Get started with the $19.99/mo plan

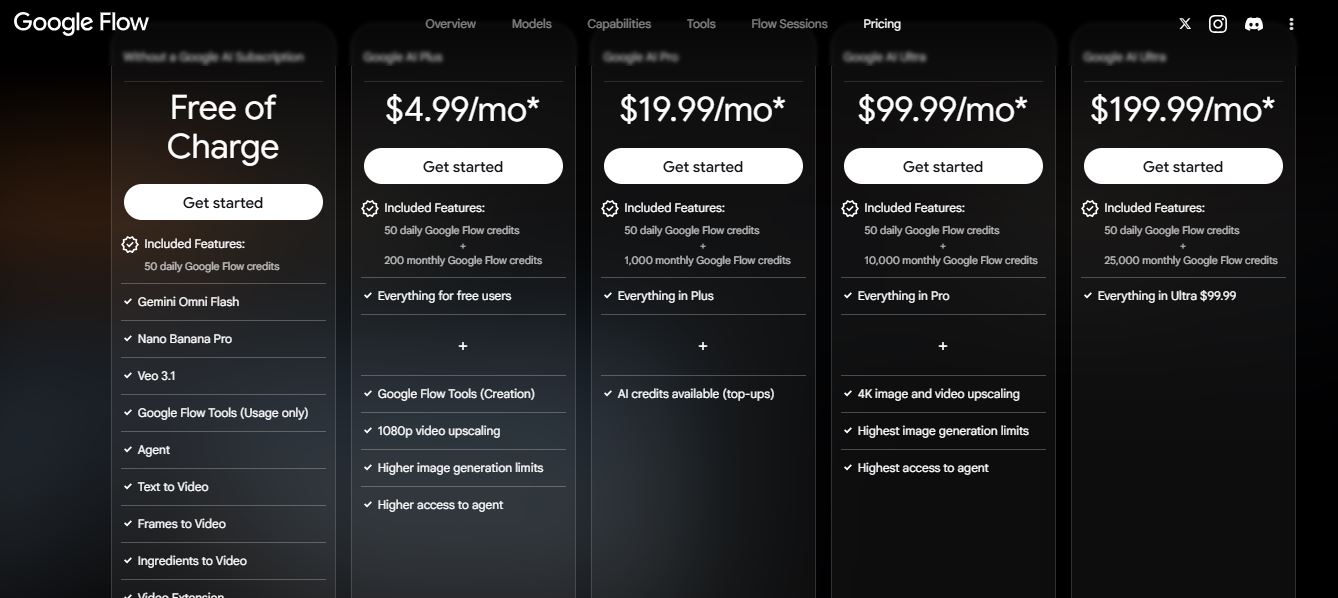coord(703,166)
